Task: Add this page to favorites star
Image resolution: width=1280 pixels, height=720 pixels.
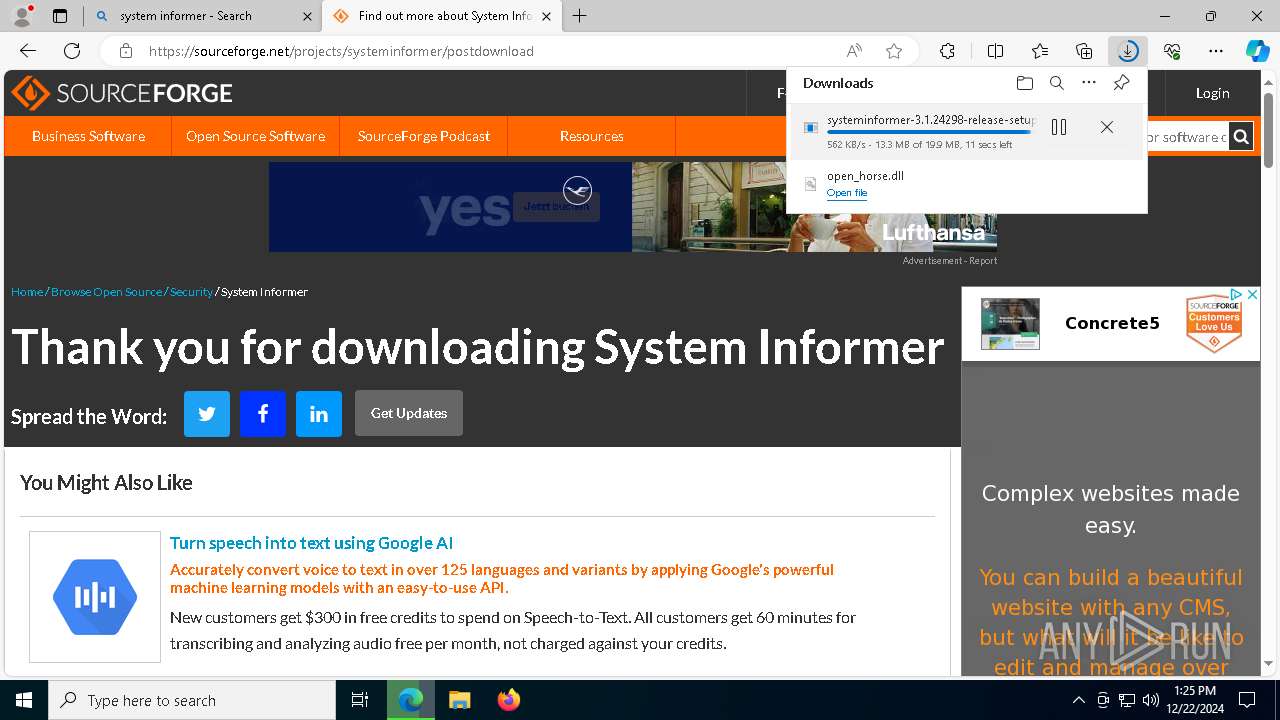Action: pos(894,51)
